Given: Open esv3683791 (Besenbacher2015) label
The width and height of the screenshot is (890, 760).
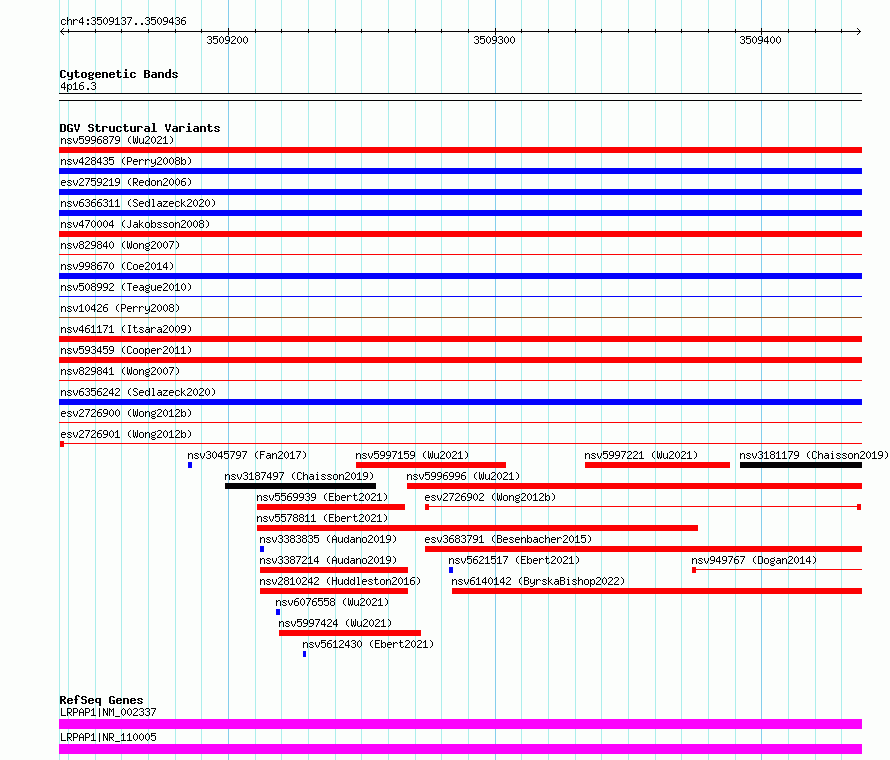Looking at the screenshot, I should [x=508, y=539].
